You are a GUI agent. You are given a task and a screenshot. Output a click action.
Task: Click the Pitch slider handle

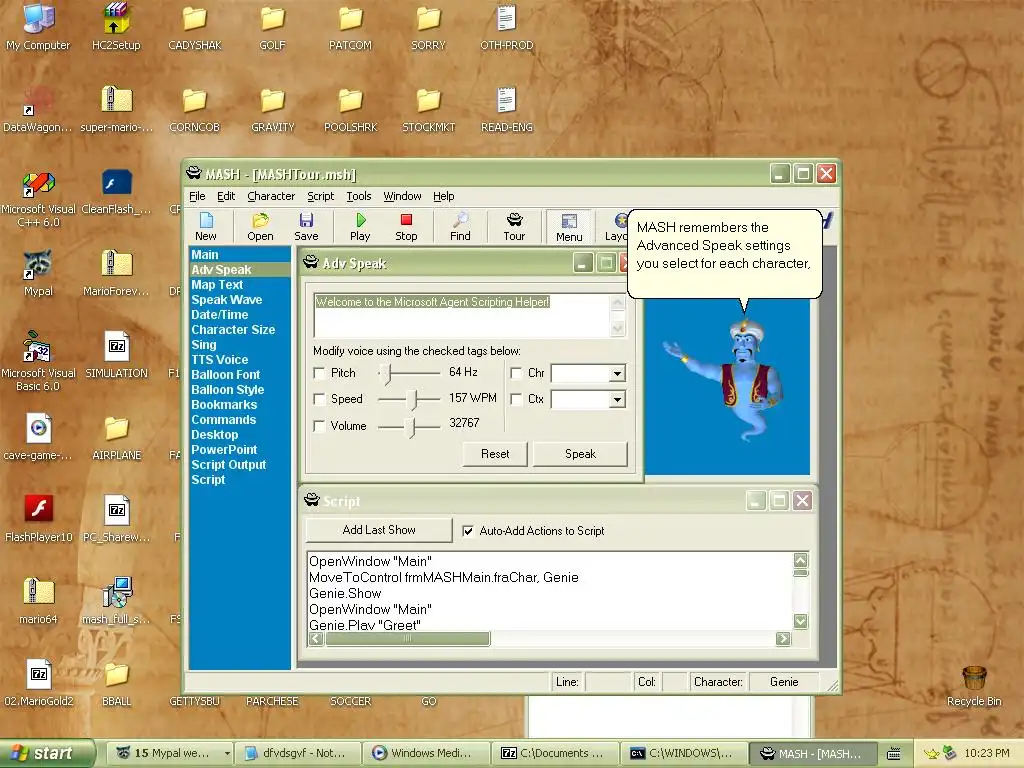point(385,374)
